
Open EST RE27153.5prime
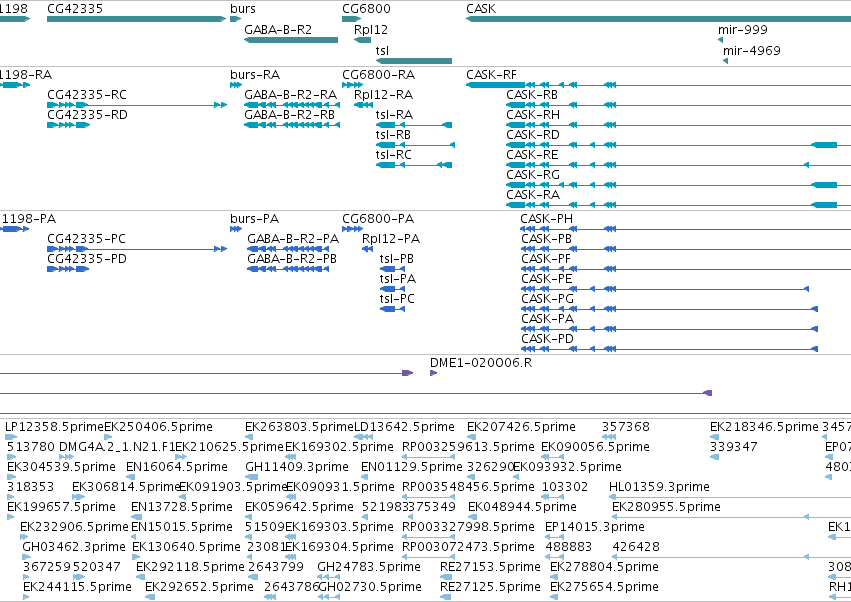[490, 567]
